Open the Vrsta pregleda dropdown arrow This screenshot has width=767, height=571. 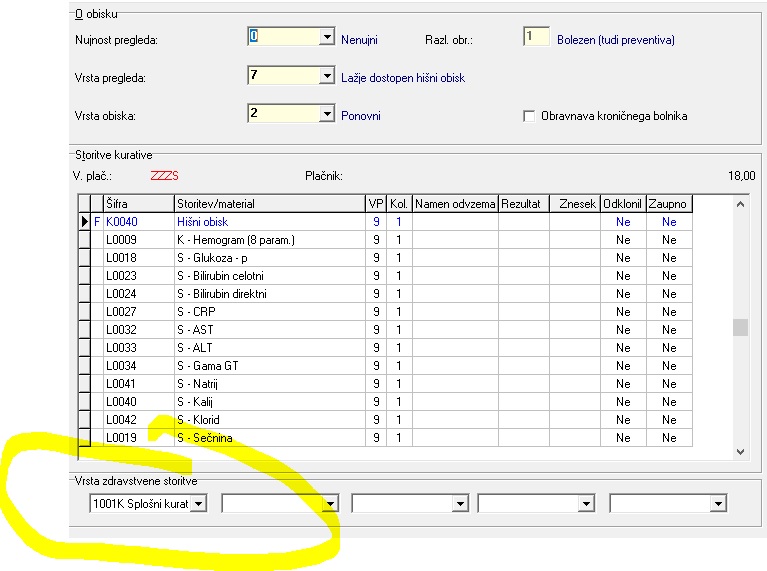point(326,75)
